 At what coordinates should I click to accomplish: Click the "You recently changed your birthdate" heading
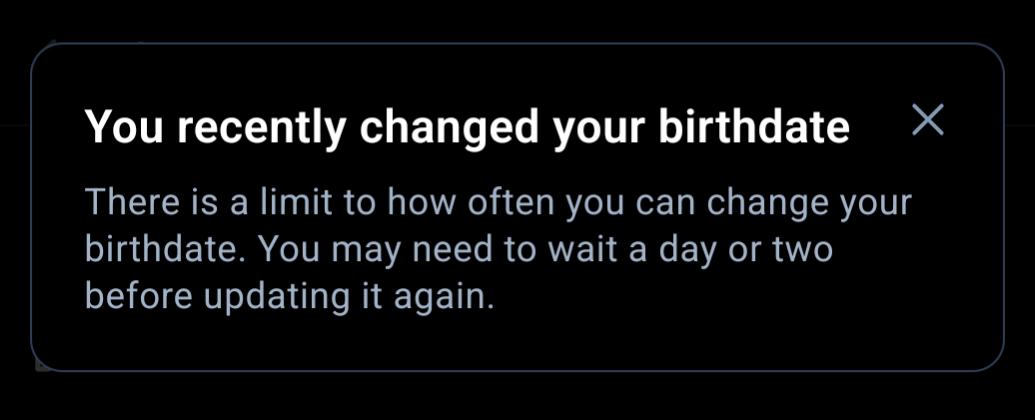pyautogui.click(x=467, y=127)
